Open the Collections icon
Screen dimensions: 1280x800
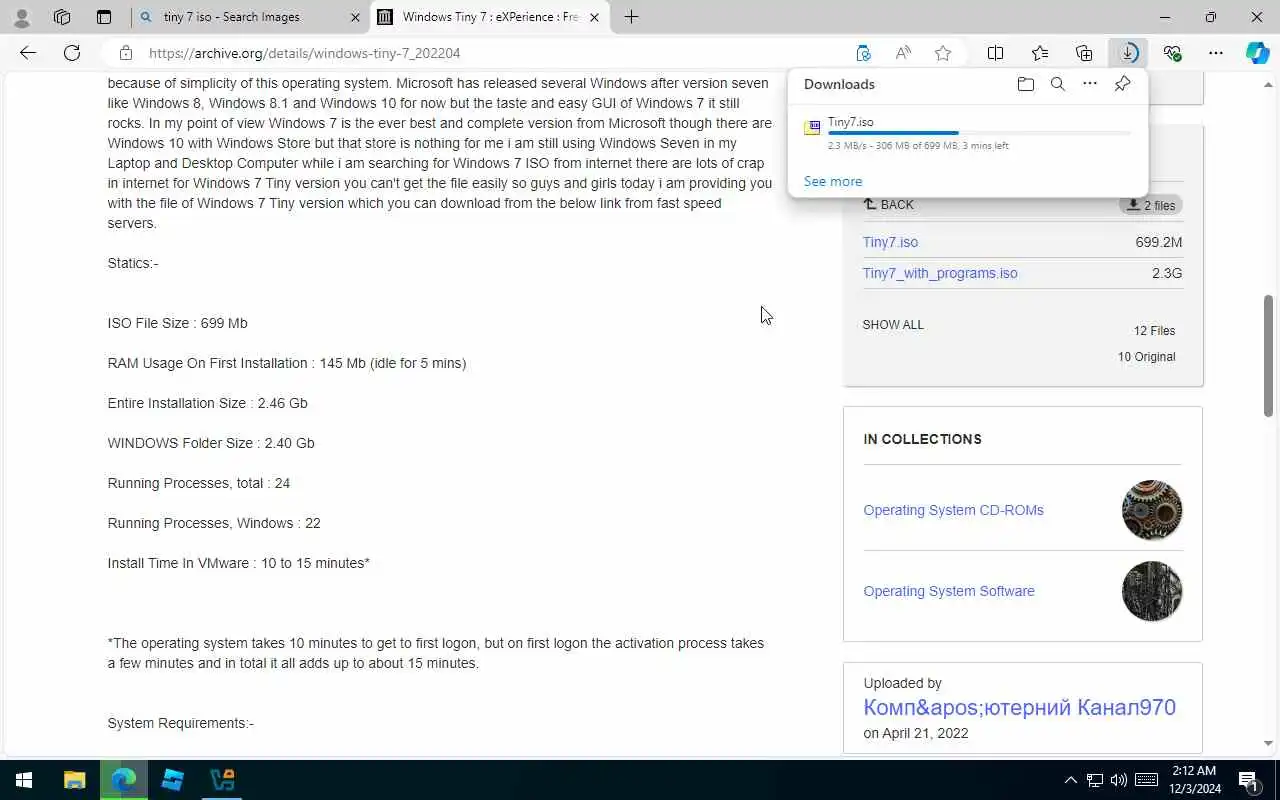1084,53
